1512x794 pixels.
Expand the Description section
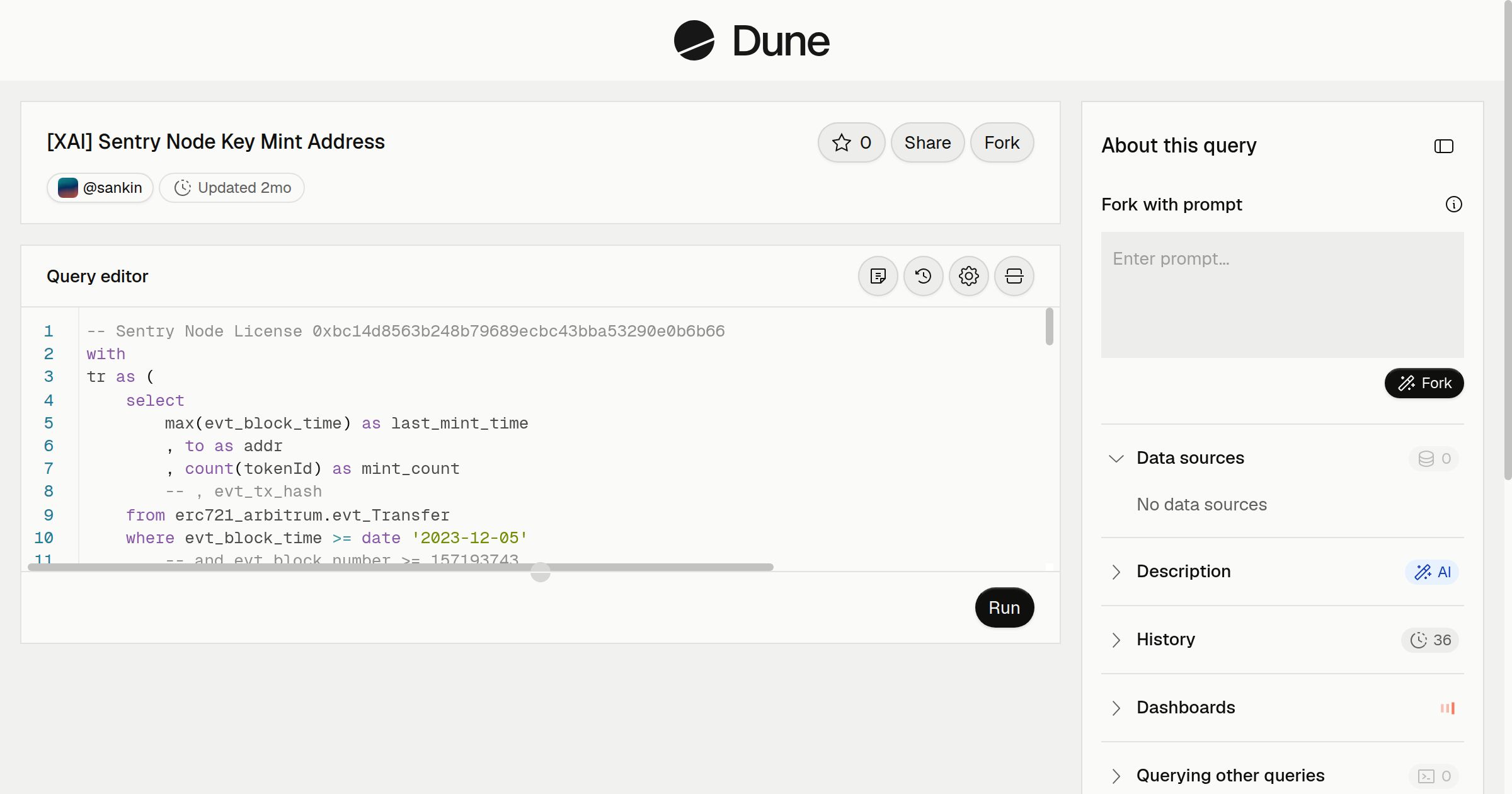(x=1116, y=572)
